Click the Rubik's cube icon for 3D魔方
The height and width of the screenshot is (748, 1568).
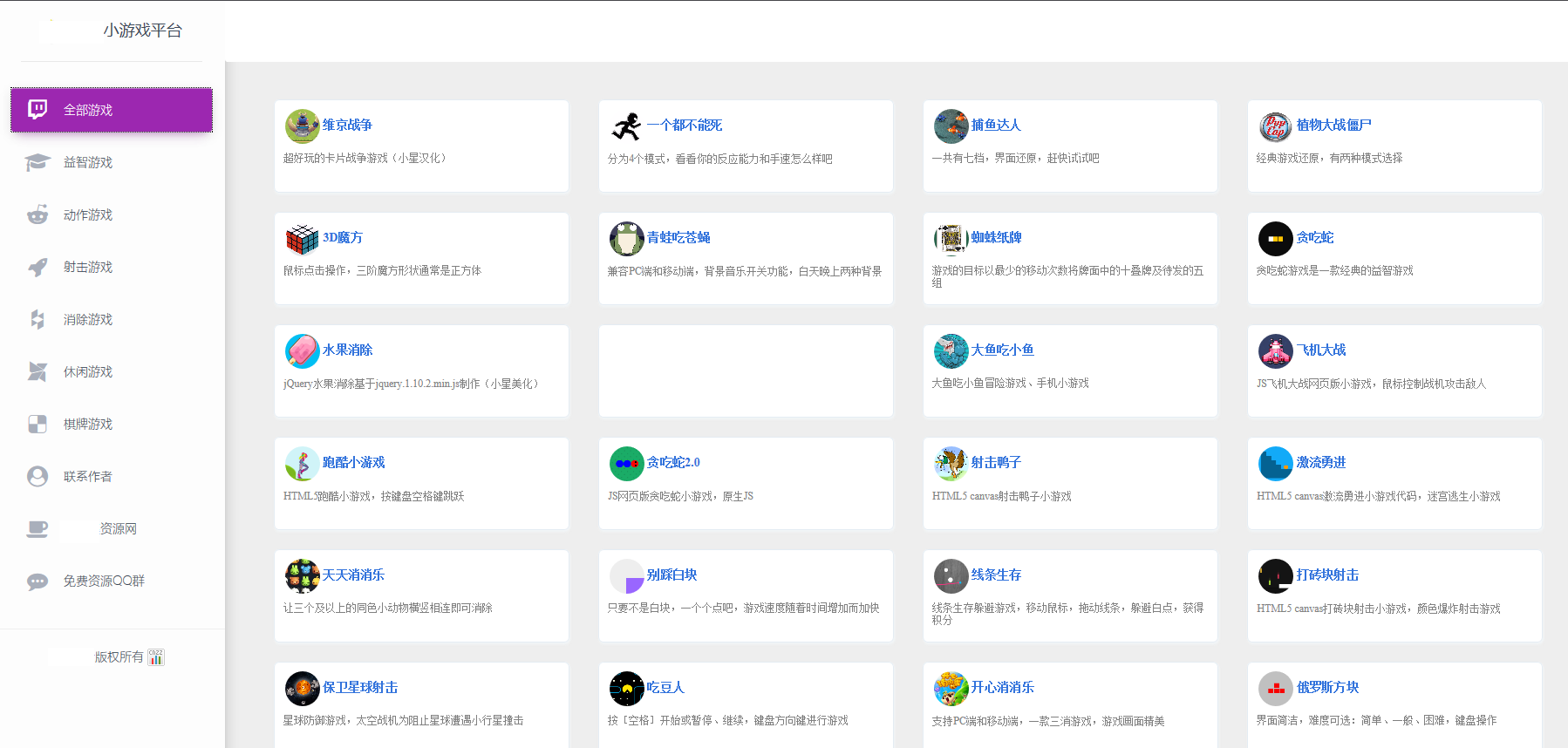point(302,239)
